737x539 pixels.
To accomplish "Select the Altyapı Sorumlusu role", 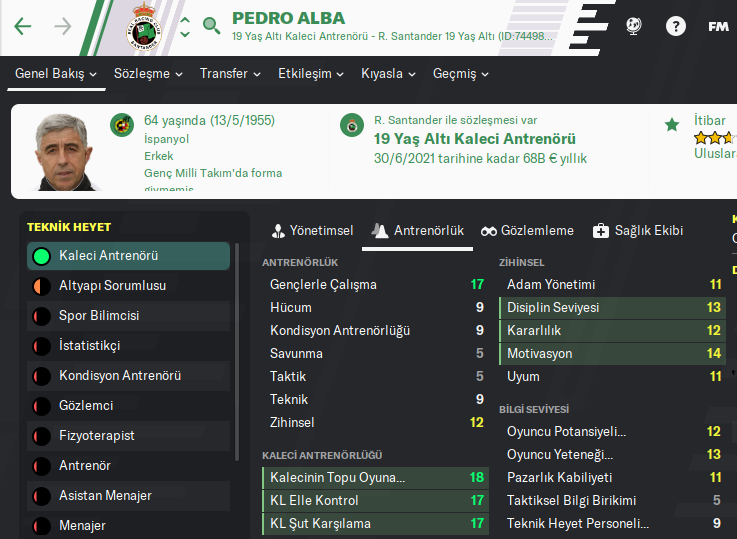I will (x=128, y=286).
